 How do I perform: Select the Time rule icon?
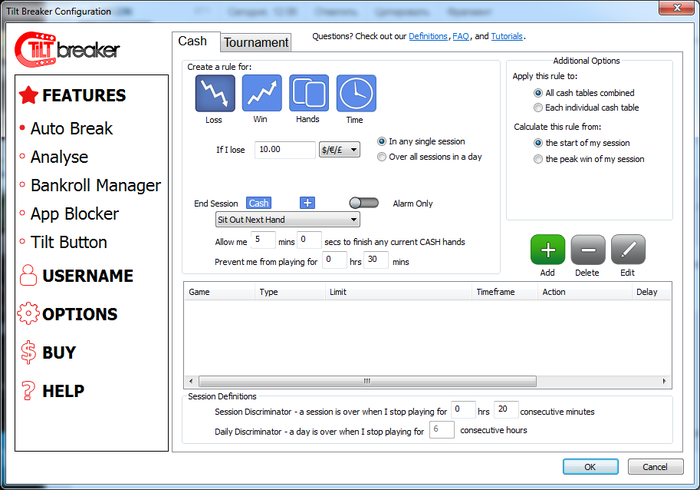356,93
